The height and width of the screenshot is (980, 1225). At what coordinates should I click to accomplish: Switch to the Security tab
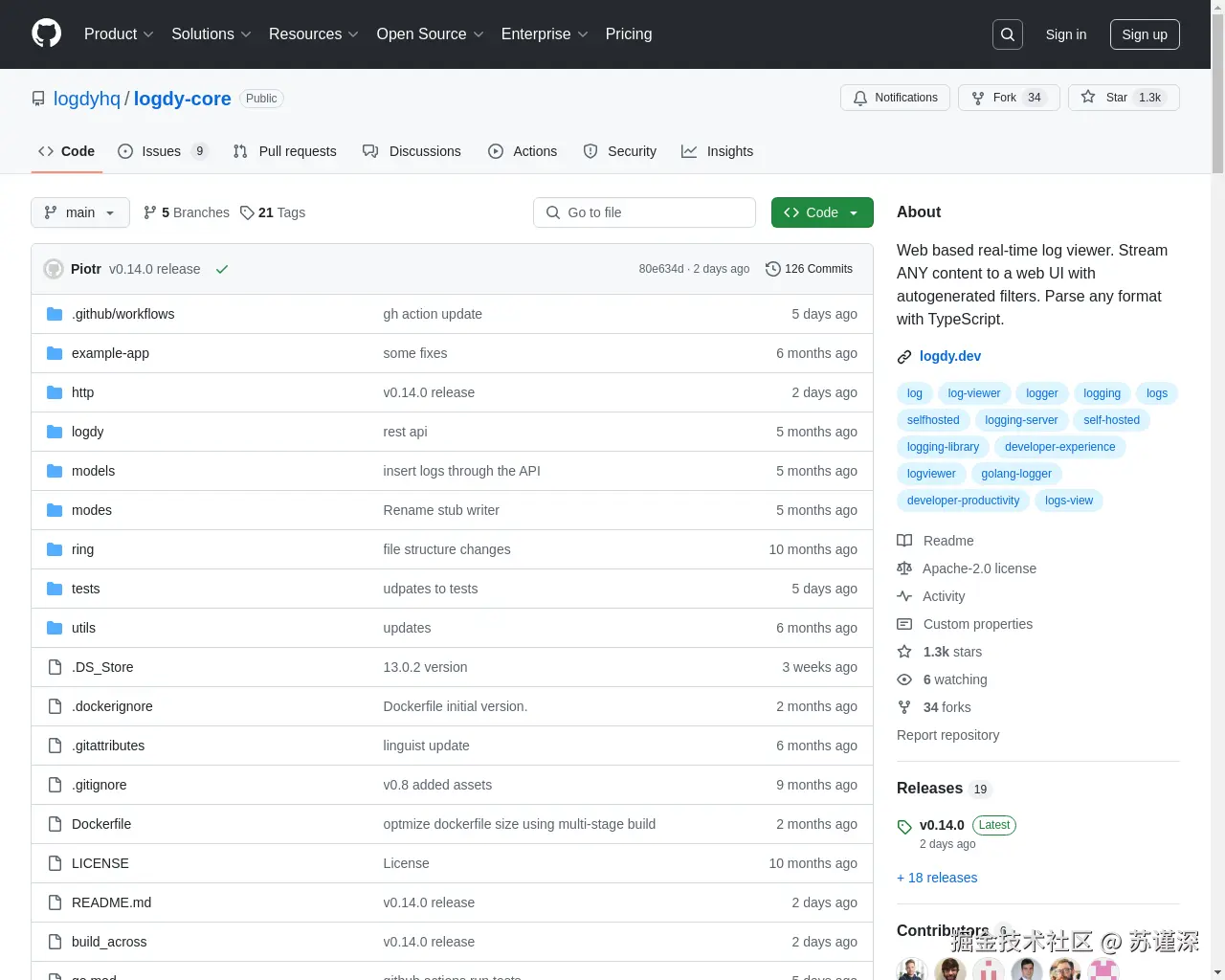[x=620, y=151]
